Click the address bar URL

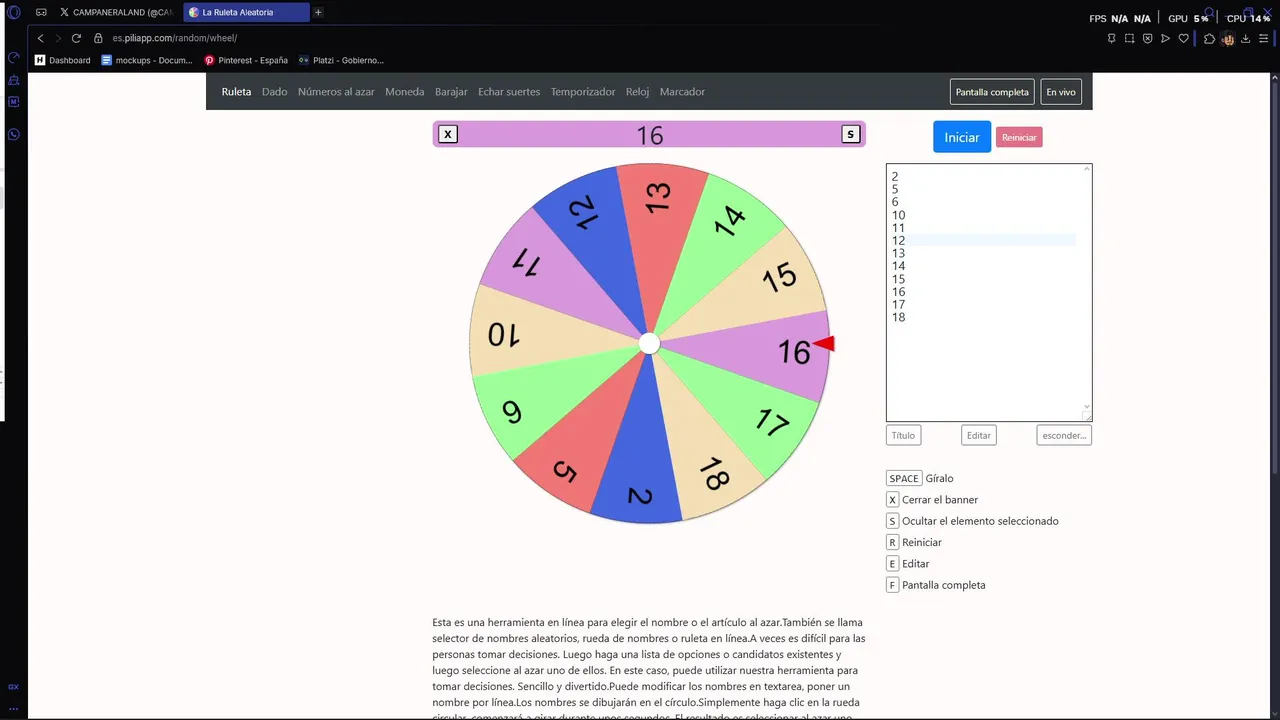click(174, 38)
